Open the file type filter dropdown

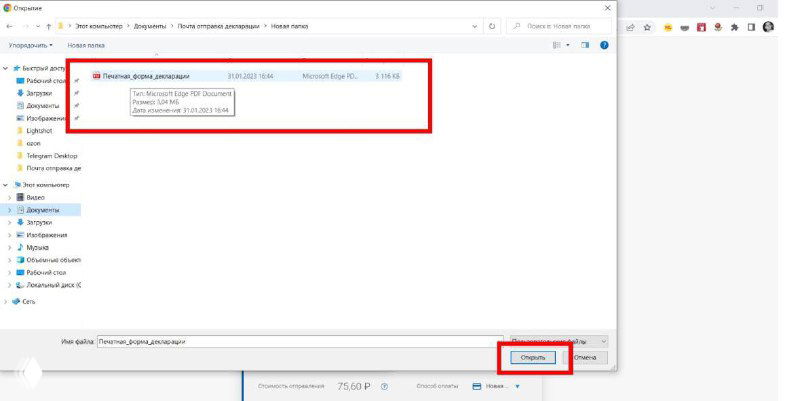[x=559, y=341]
